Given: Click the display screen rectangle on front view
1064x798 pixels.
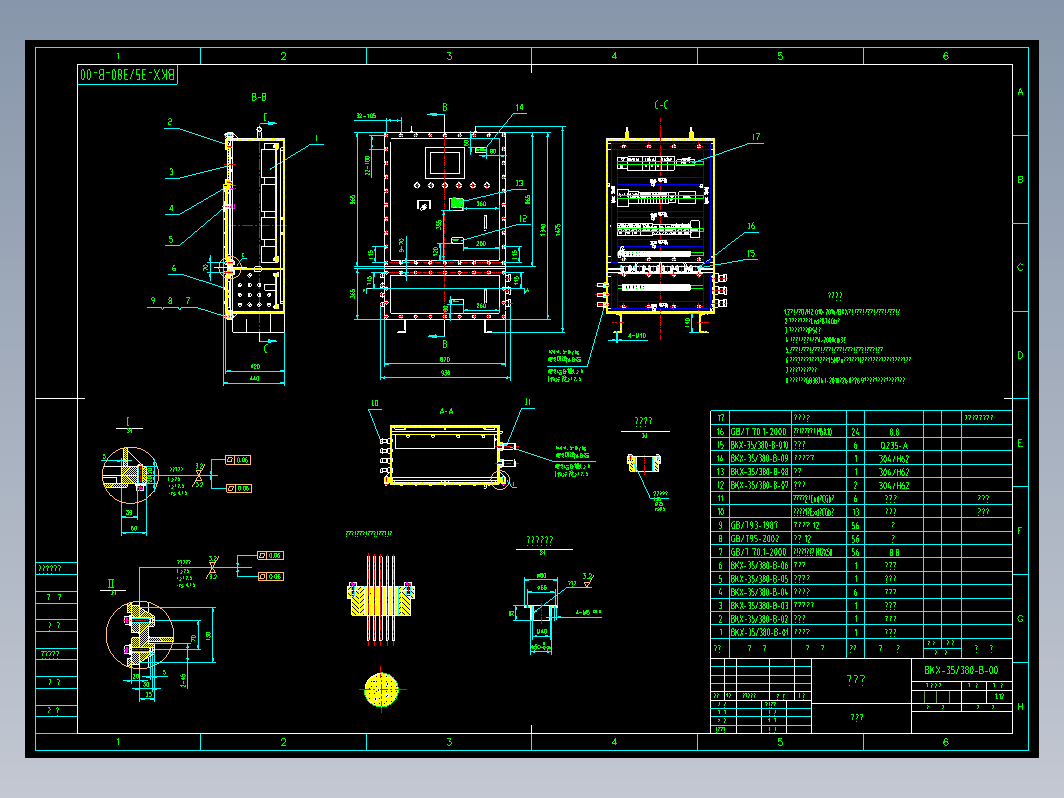Looking at the screenshot, I should pyautogui.click(x=445, y=163).
